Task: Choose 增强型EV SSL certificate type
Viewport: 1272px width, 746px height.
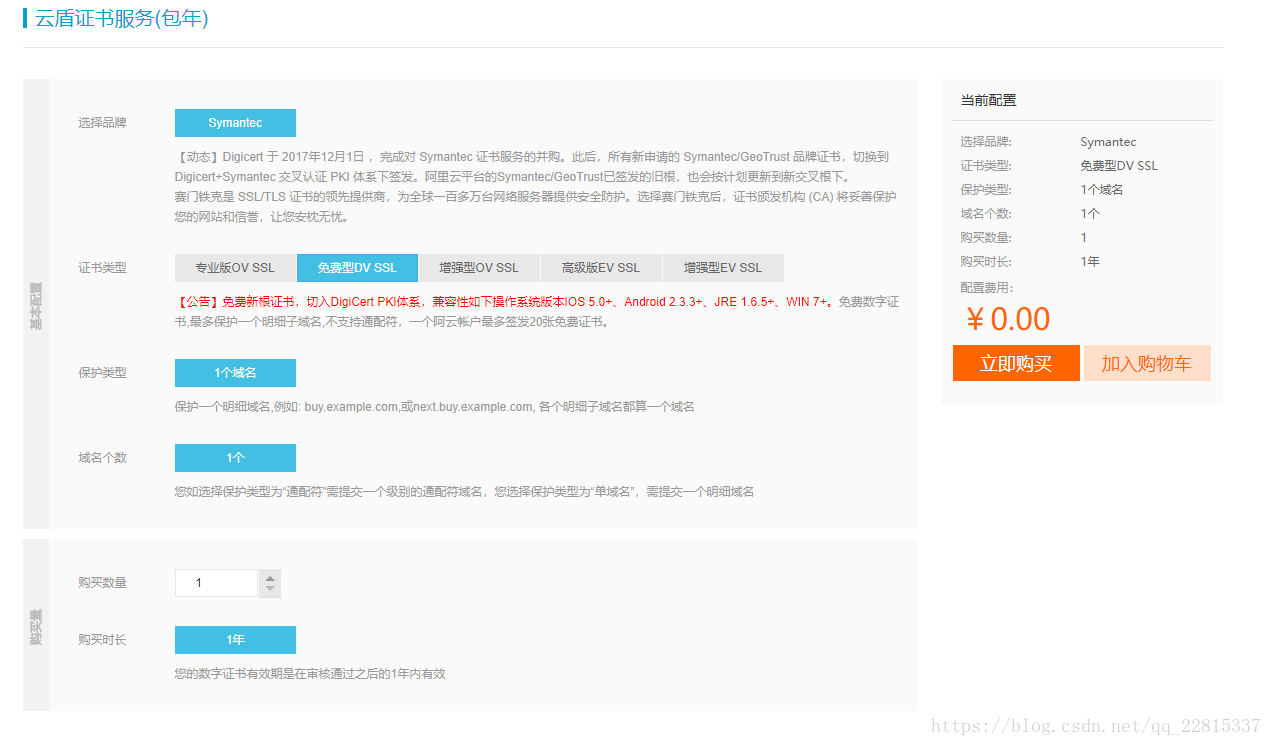Action: point(723,268)
